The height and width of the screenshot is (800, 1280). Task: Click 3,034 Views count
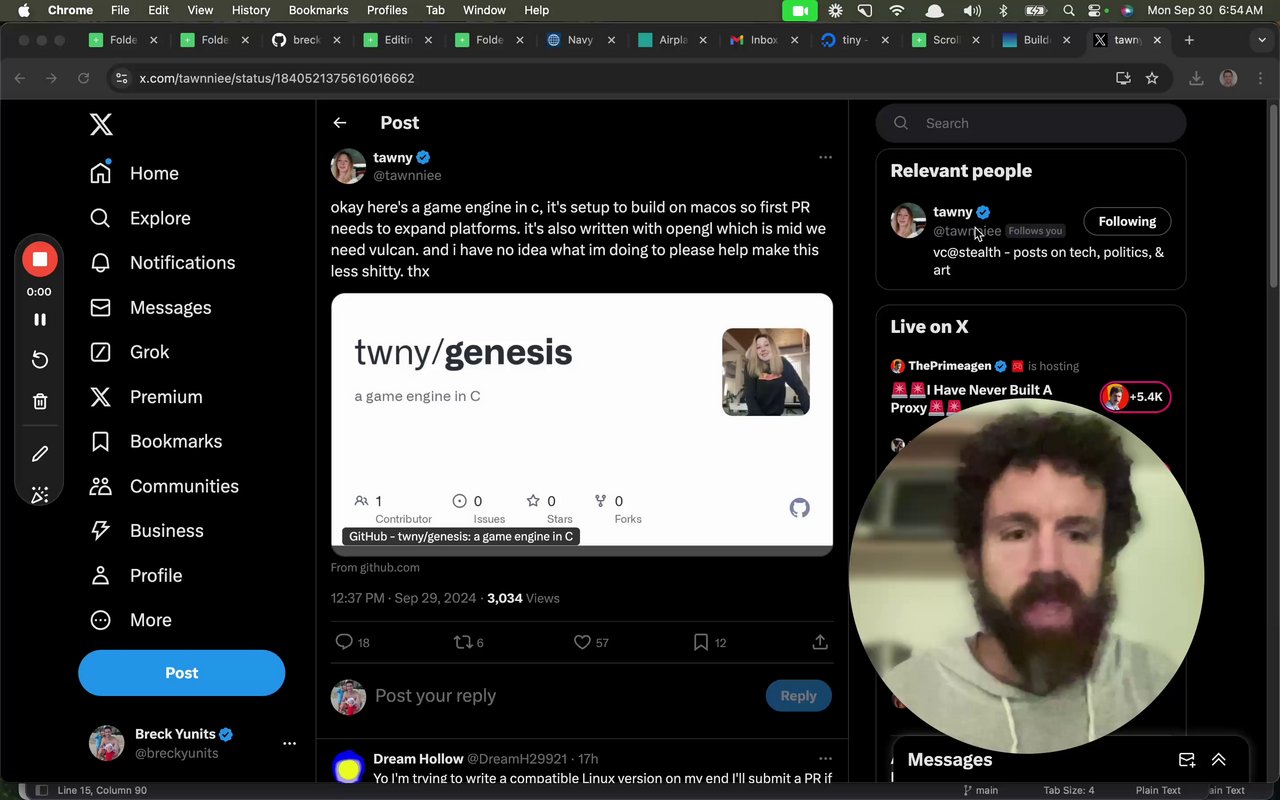(x=523, y=598)
